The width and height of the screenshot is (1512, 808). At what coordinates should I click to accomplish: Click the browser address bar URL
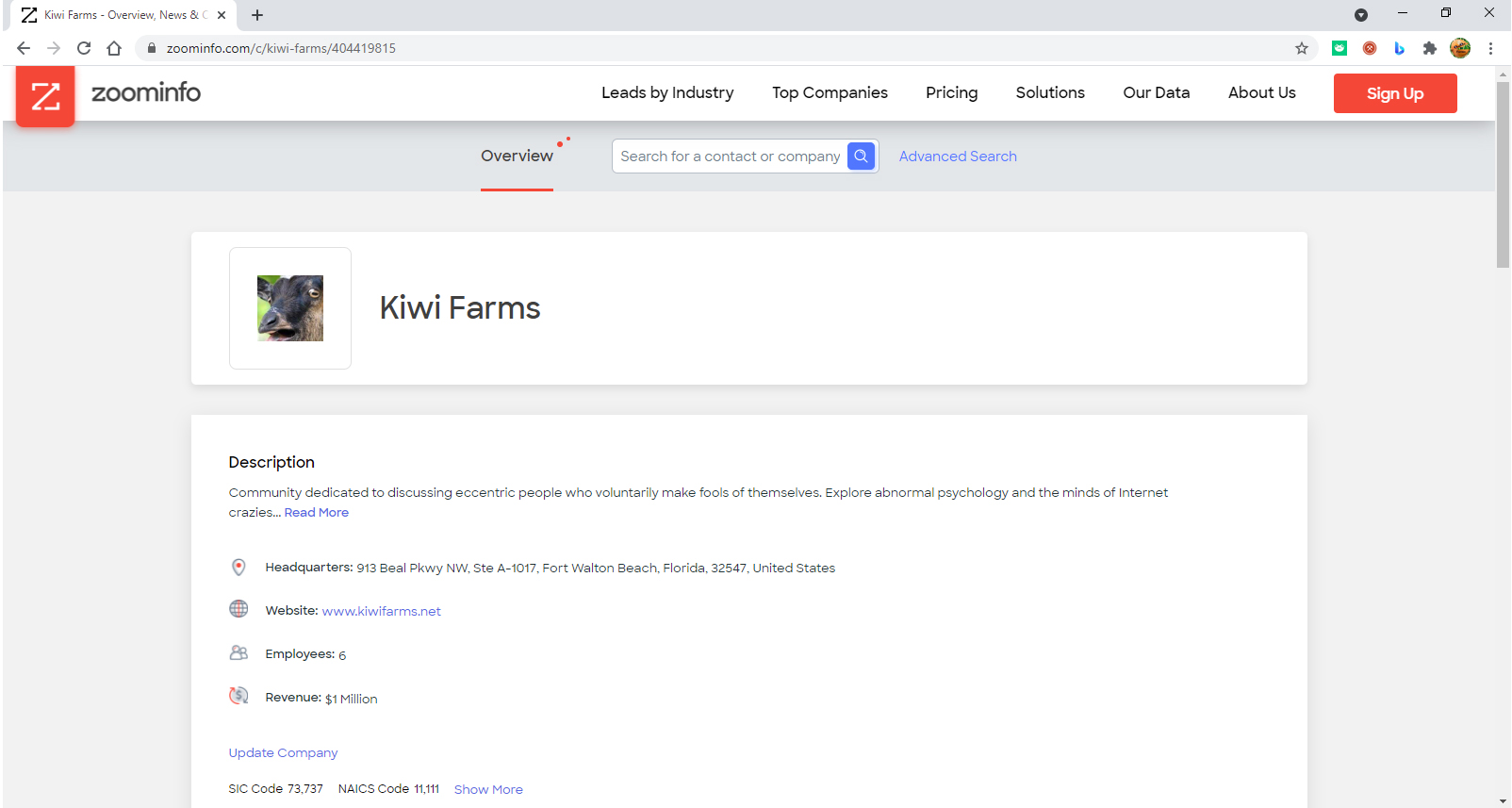pyautogui.click(x=281, y=48)
